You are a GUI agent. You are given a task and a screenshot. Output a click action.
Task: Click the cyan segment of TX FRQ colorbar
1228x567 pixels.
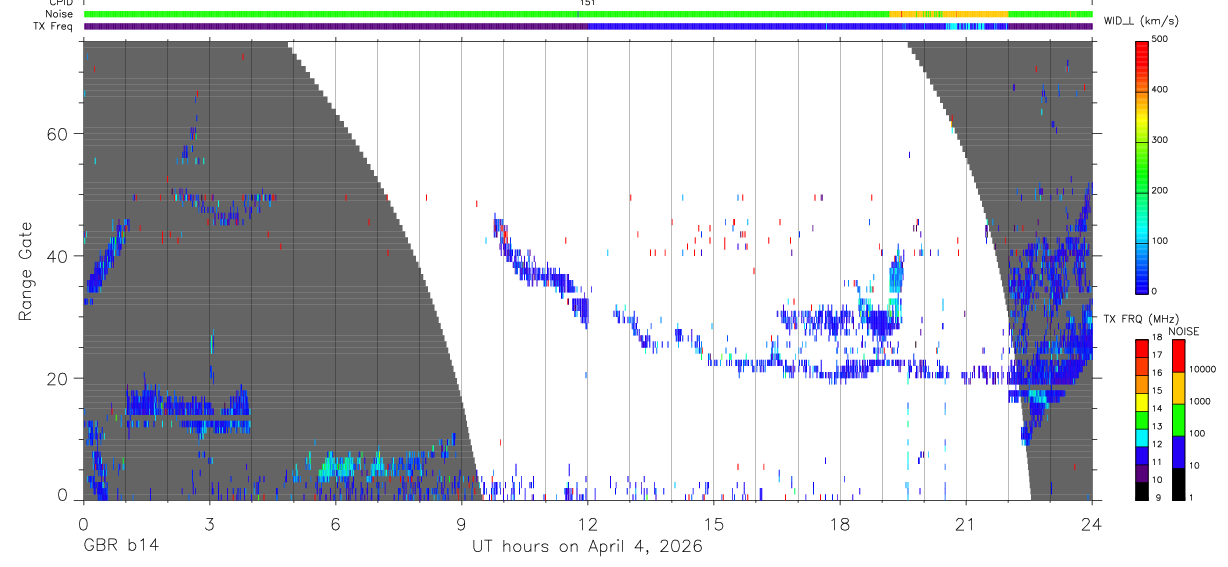[x=1141, y=438]
